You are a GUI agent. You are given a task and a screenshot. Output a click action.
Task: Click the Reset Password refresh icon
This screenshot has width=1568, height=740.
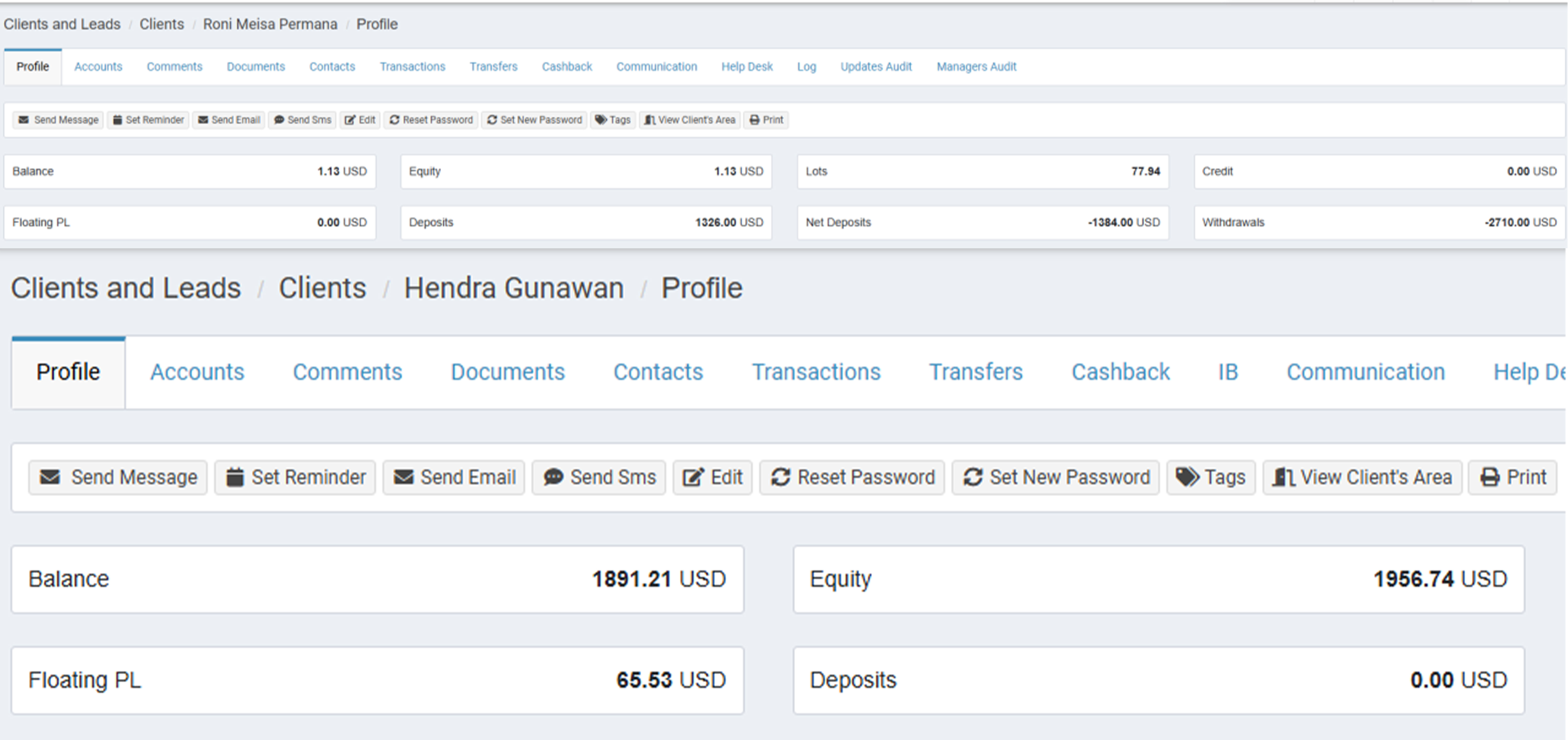point(782,477)
